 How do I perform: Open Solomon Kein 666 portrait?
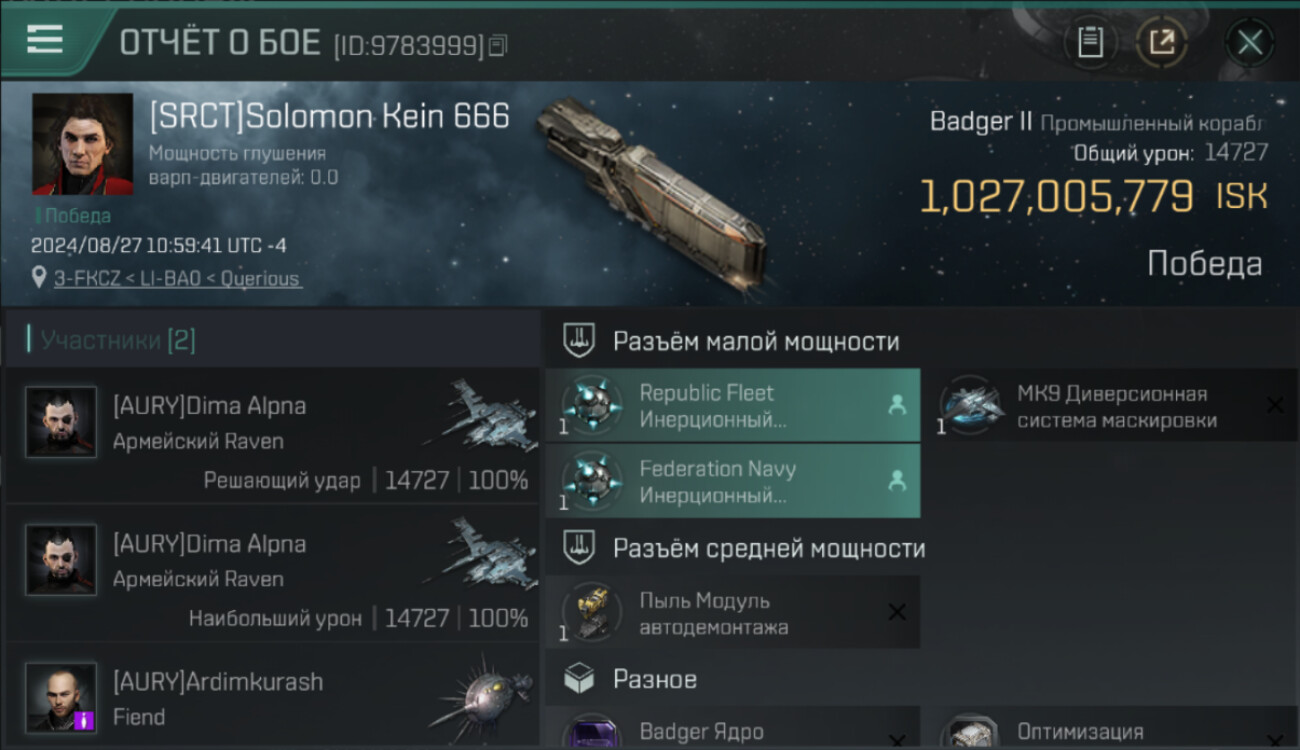[83, 143]
